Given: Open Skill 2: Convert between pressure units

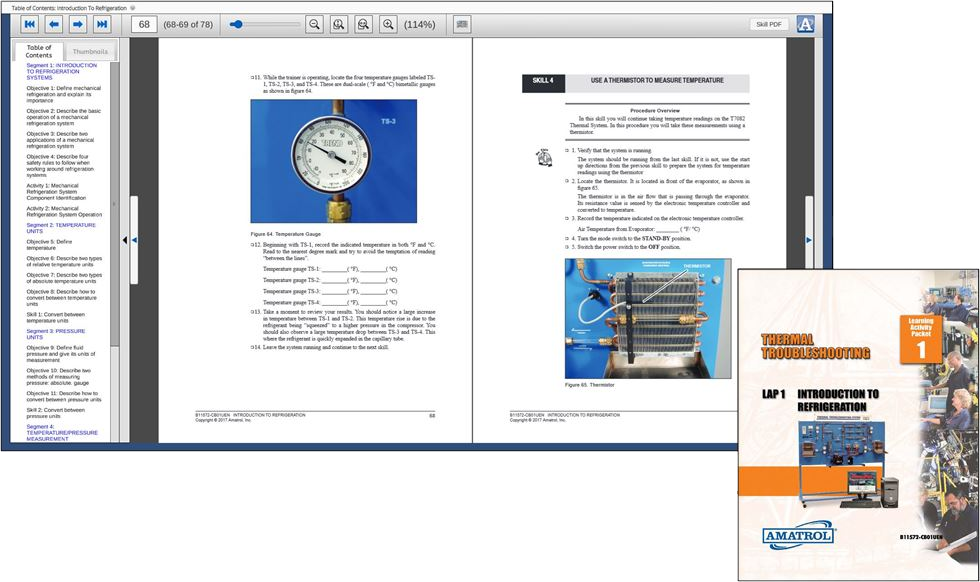Looking at the screenshot, I should pyautogui.click(x=55, y=413).
